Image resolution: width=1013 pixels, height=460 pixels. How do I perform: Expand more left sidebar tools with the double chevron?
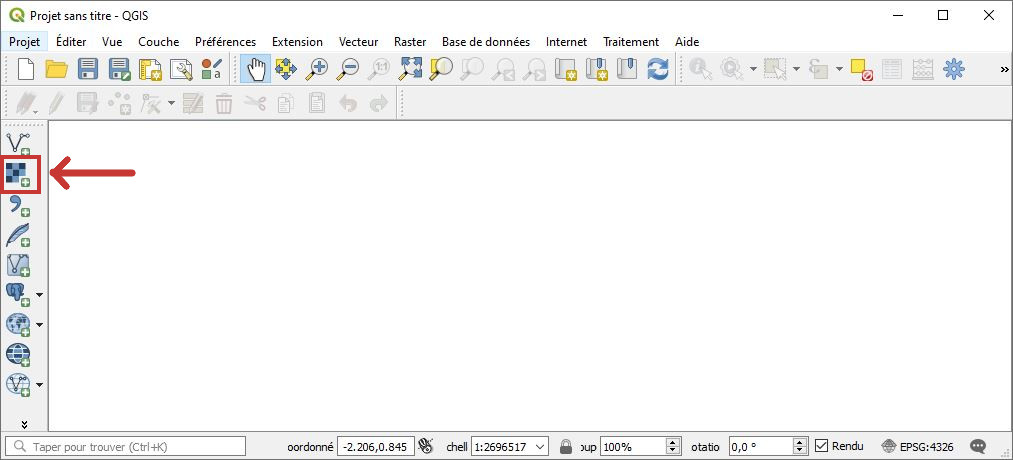[x=24, y=423]
